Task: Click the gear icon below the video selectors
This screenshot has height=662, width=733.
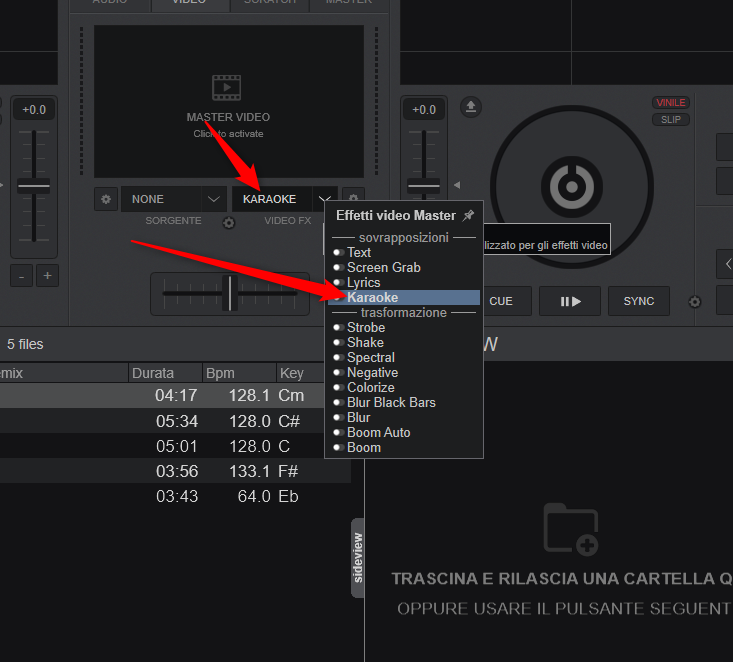Action: pos(228,222)
